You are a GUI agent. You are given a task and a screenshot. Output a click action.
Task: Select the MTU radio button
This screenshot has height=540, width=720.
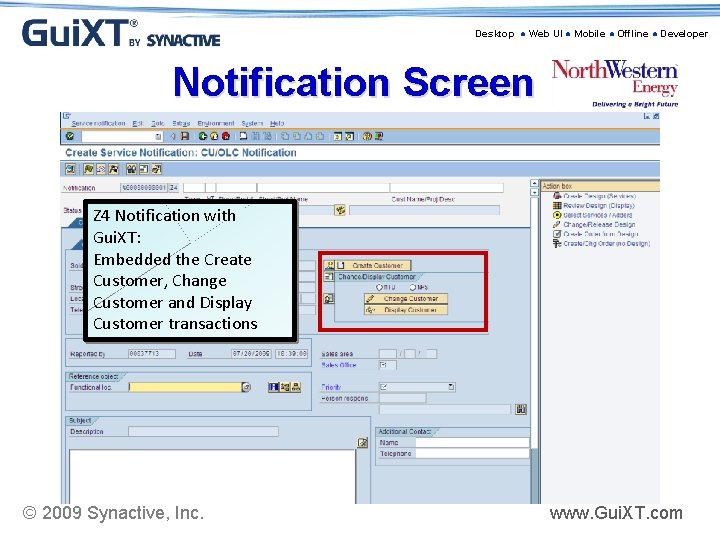(379, 287)
